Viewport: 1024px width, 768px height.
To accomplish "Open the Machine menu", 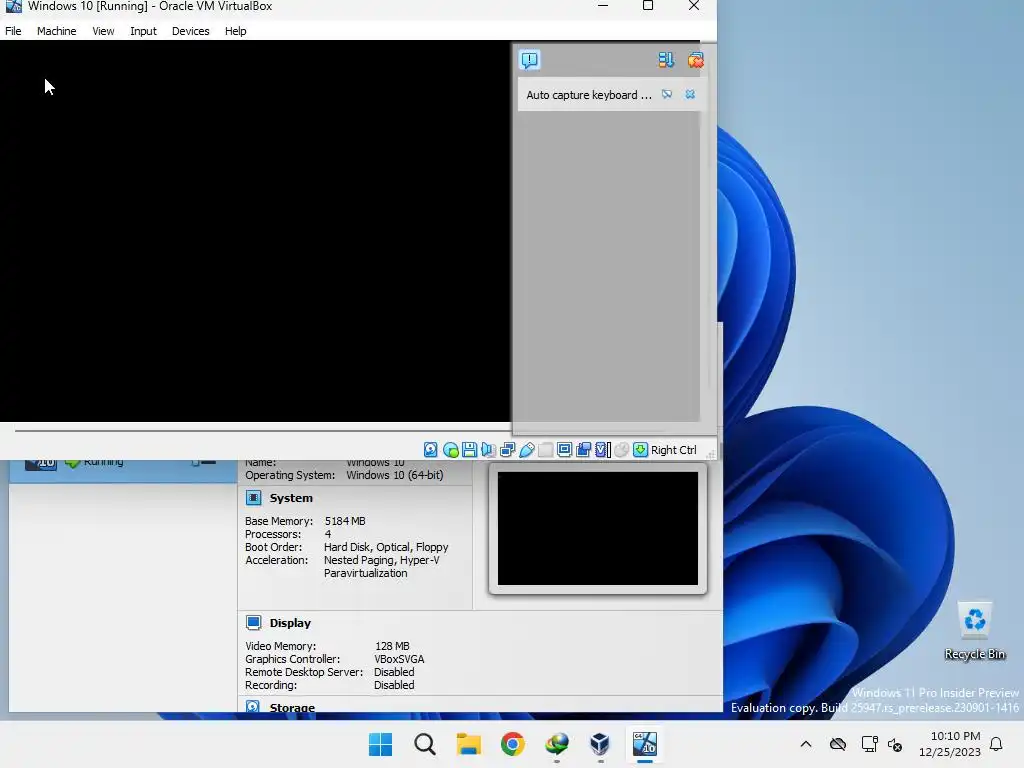I will [x=56, y=31].
